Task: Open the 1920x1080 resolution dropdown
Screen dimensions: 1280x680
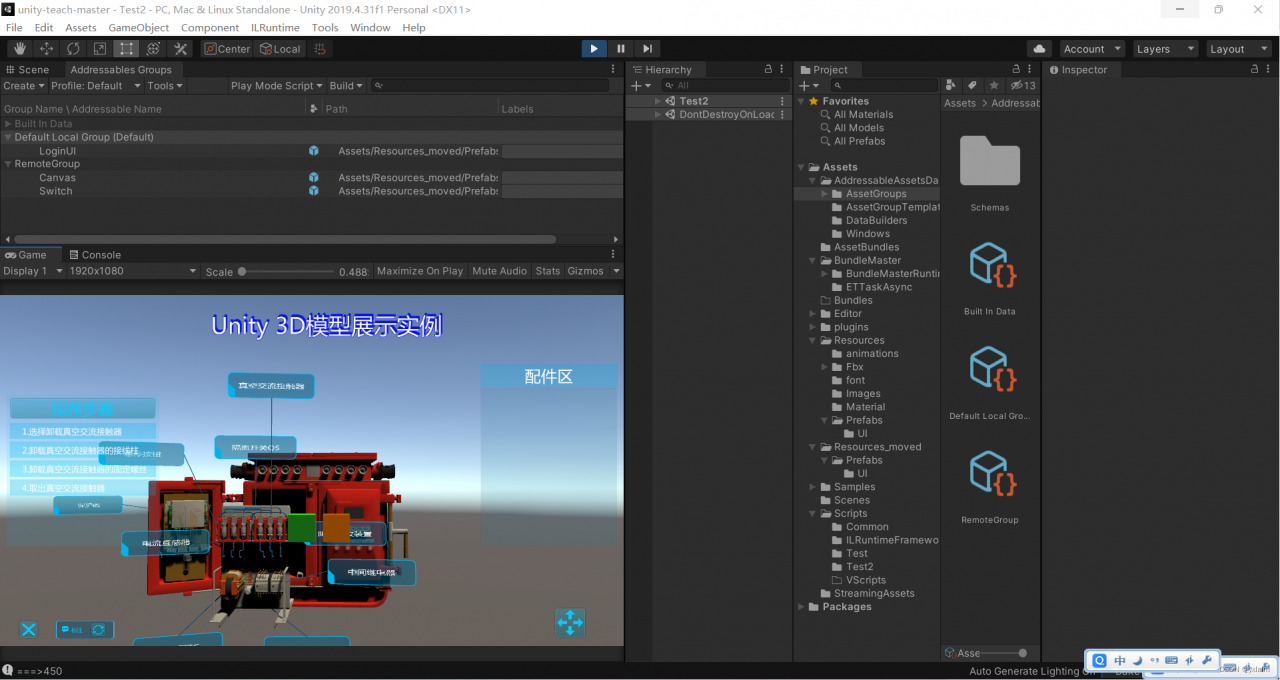Action: [x=133, y=271]
